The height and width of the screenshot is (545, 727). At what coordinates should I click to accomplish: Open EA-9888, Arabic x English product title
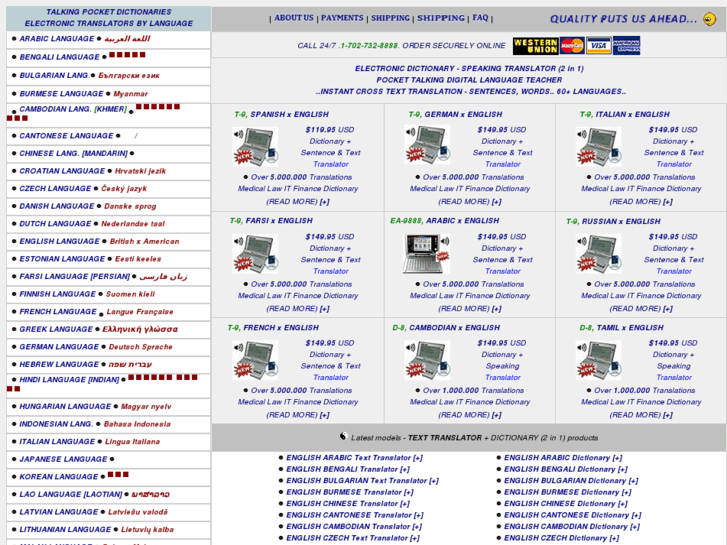[445, 221]
